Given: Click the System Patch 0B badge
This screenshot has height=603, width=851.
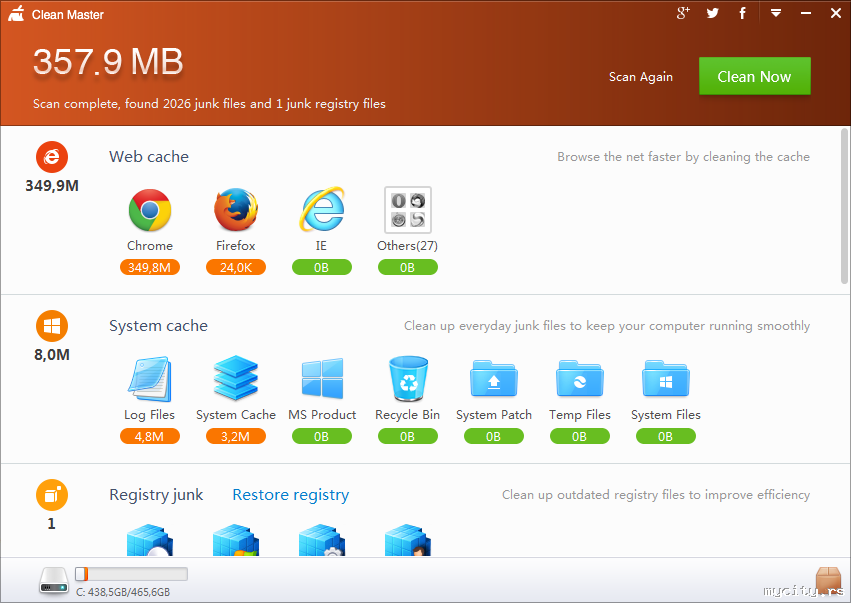Looking at the screenshot, I should point(494,436).
